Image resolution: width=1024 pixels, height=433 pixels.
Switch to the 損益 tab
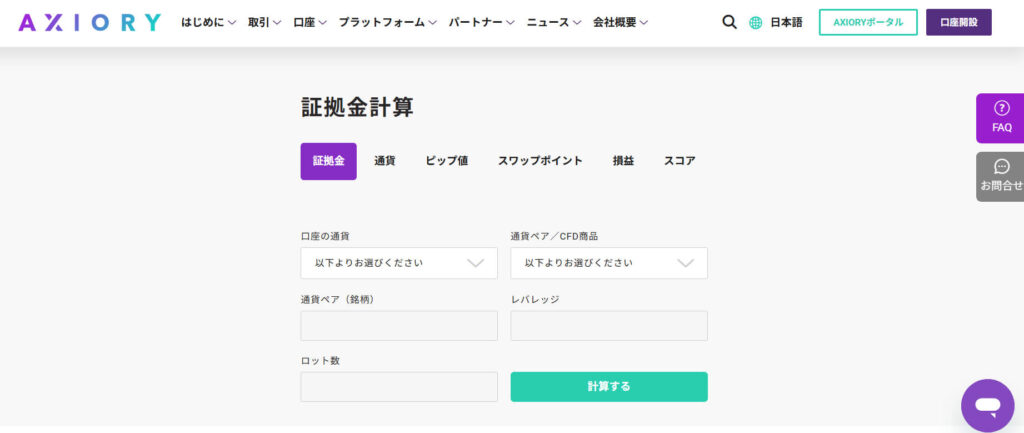(623, 161)
